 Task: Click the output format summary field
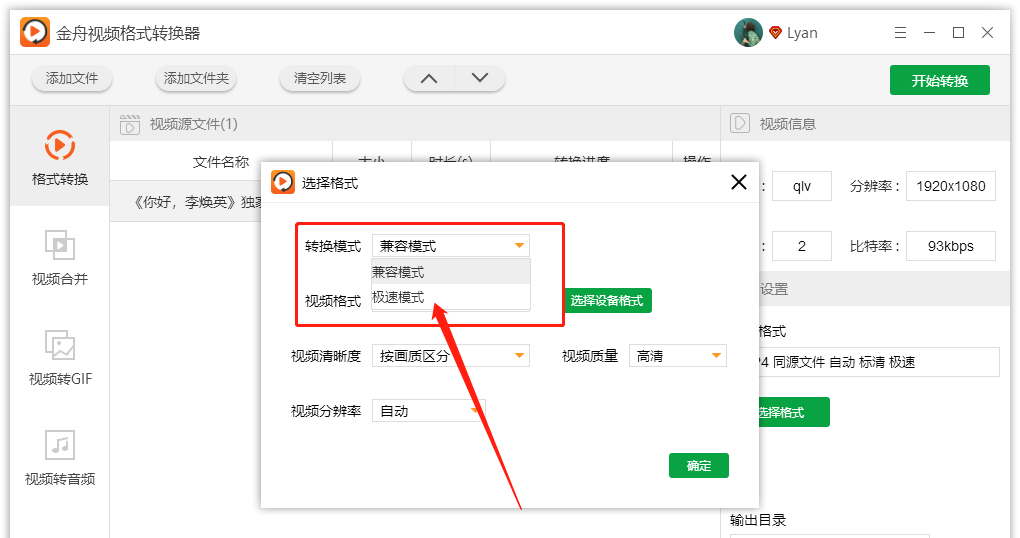878,362
